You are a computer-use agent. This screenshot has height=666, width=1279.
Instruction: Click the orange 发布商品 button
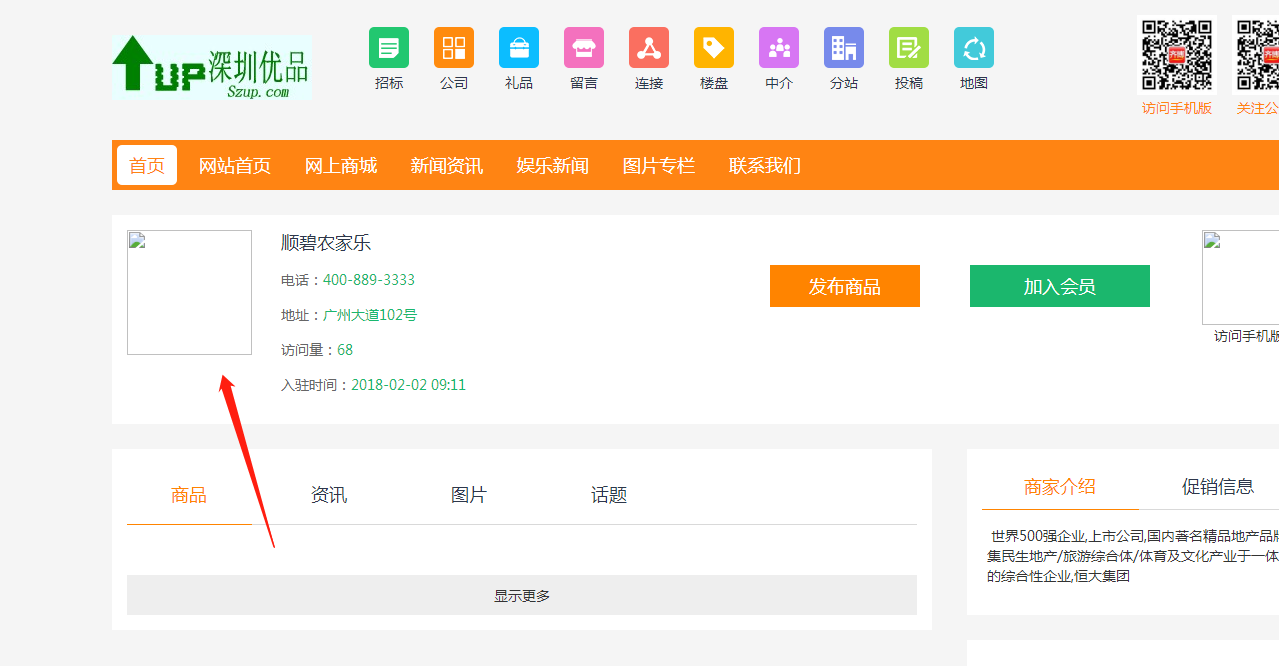[x=845, y=286]
